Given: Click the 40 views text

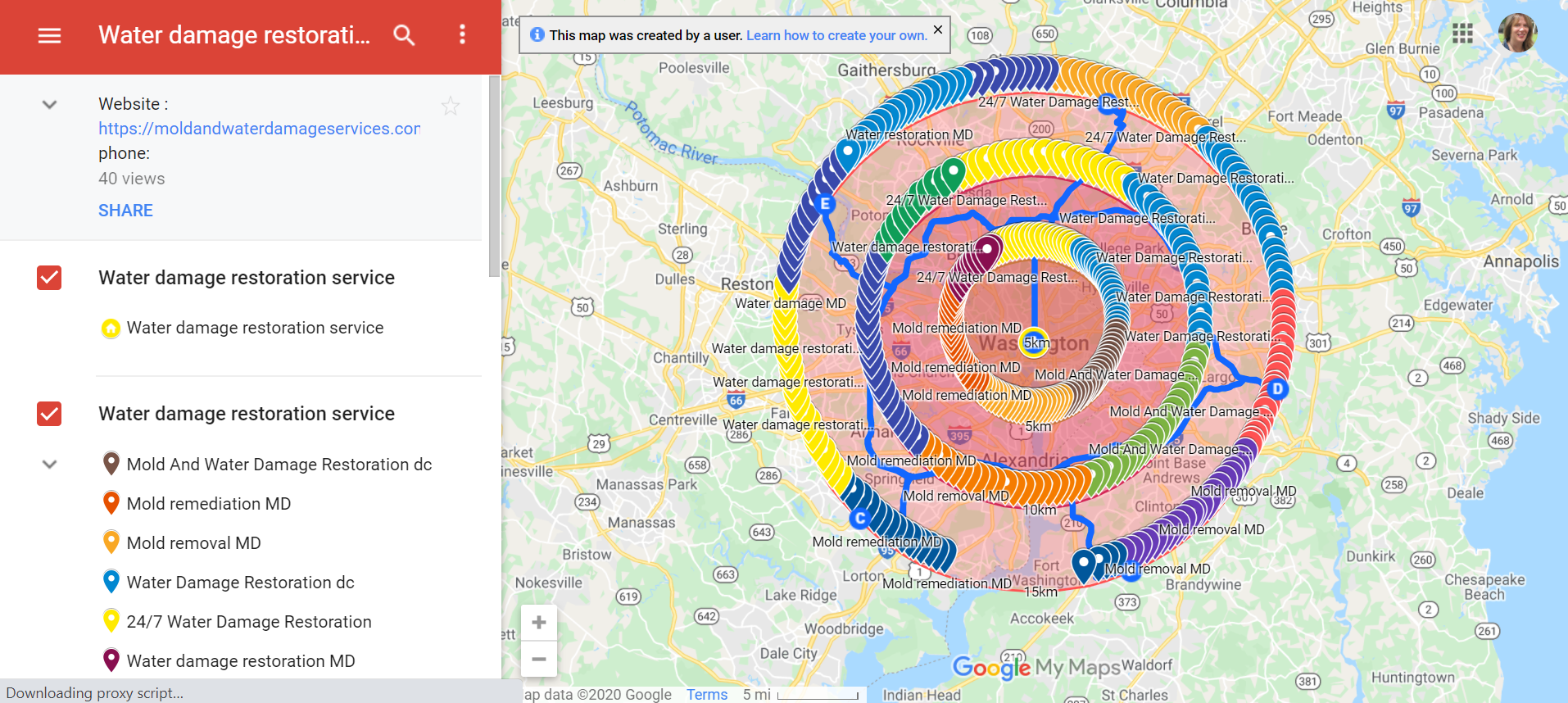Looking at the screenshot, I should pos(131,179).
